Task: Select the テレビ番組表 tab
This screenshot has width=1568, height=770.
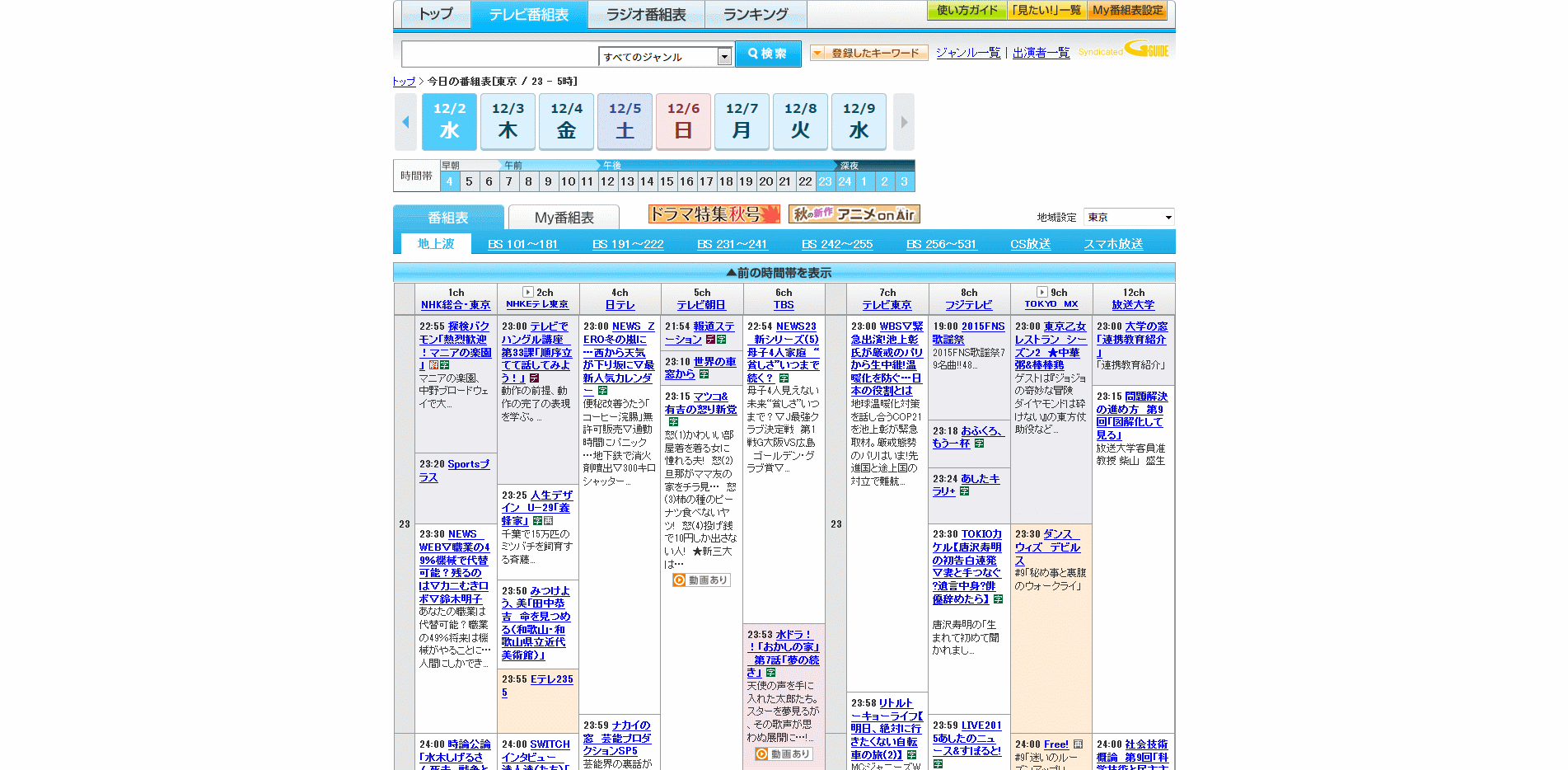Action: pyautogui.click(x=529, y=15)
